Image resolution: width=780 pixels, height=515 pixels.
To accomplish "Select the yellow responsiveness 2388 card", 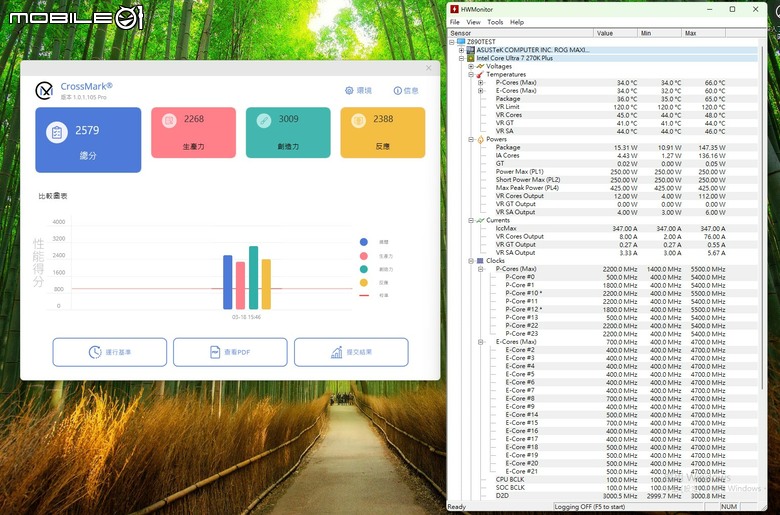I will point(383,132).
